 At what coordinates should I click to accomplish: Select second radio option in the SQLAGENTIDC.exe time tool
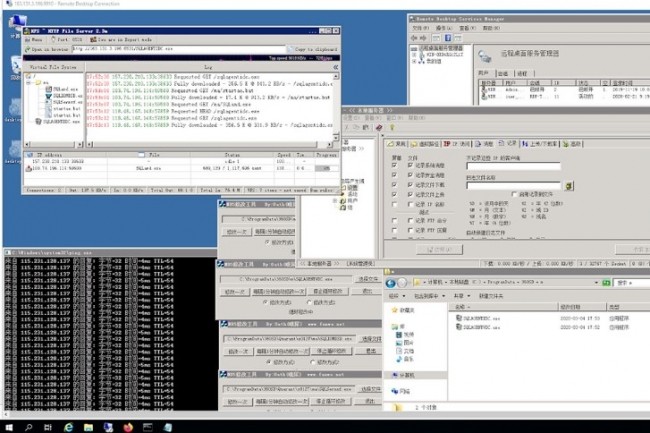point(309,302)
